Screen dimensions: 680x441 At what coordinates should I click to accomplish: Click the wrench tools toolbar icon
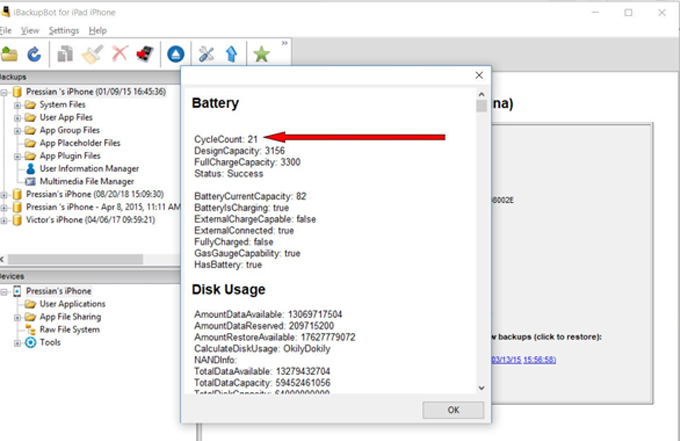pyautogui.click(x=207, y=54)
